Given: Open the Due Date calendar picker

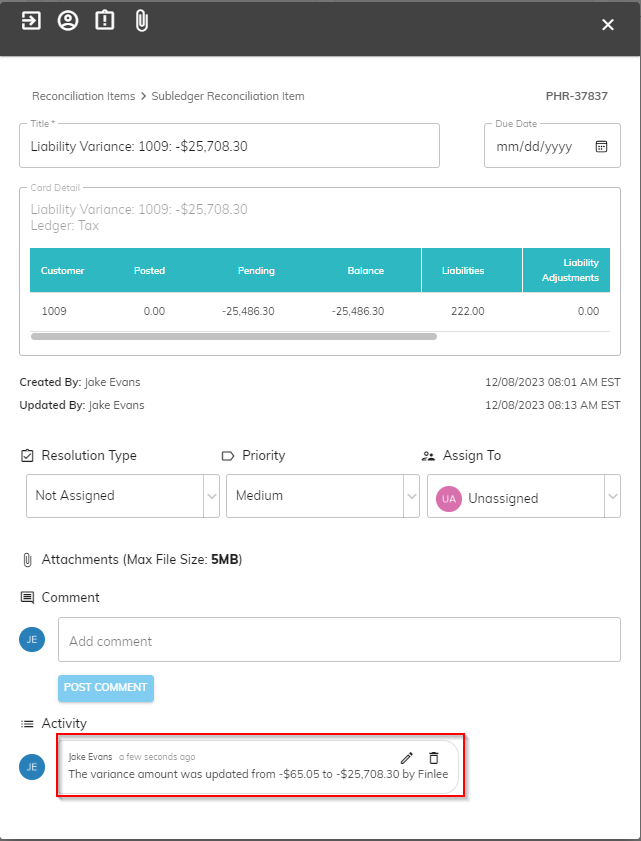Looking at the screenshot, I should point(601,146).
